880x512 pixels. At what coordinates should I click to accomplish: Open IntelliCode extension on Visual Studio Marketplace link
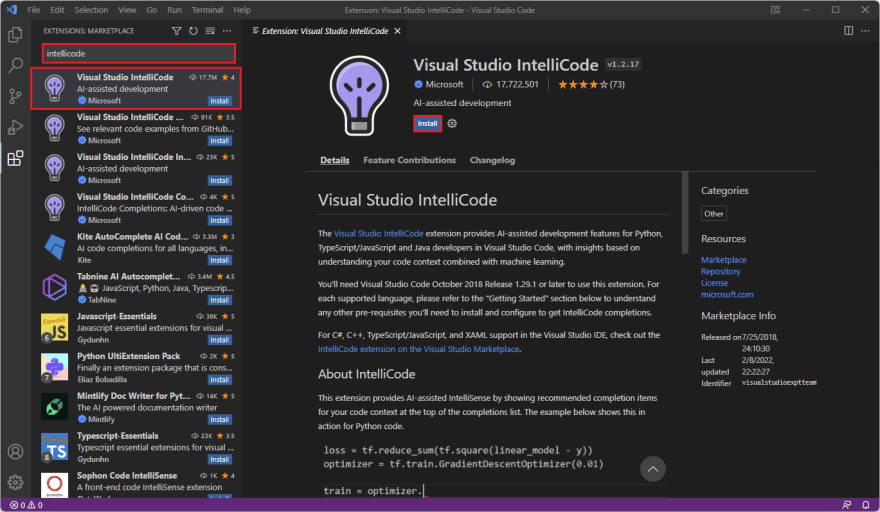[x=418, y=349]
